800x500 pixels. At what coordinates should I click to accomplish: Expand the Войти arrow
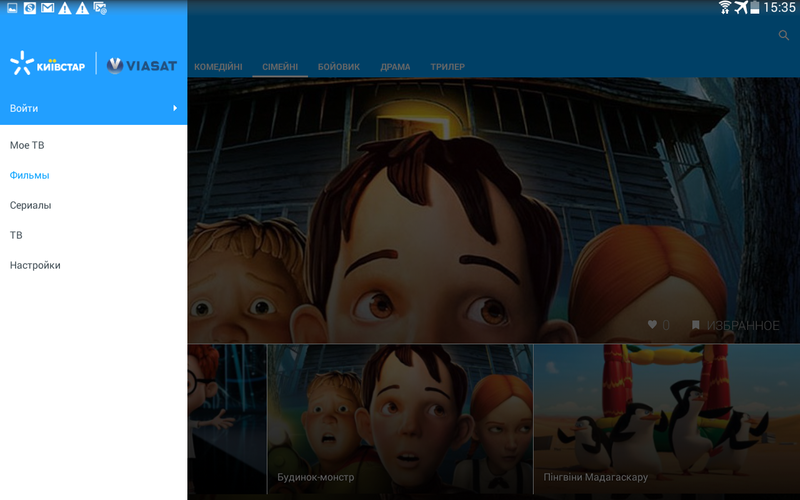point(175,108)
